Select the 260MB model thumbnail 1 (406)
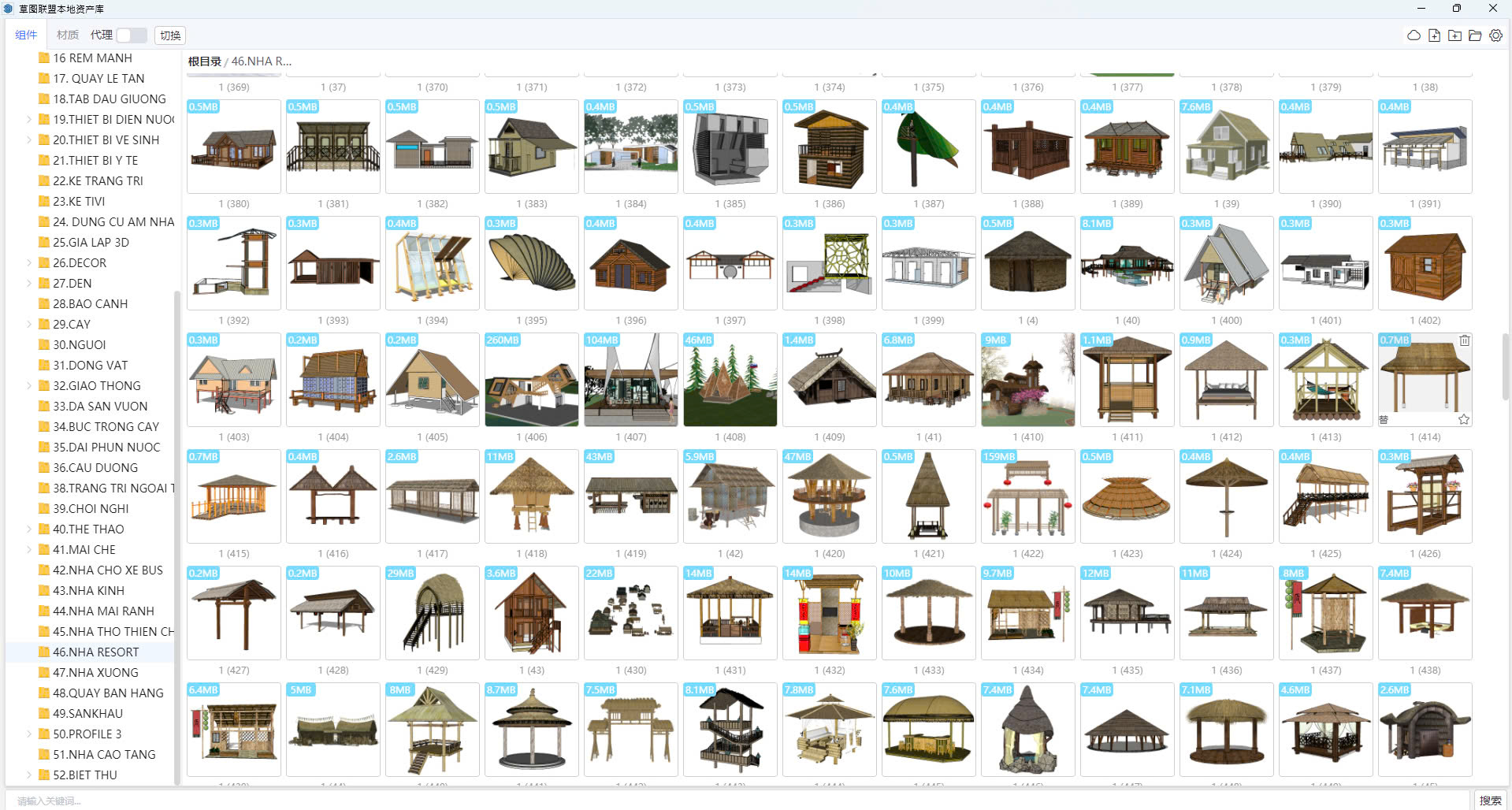Image resolution: width=1512 pixels, height=810 pixels. [x=531, y=380]
